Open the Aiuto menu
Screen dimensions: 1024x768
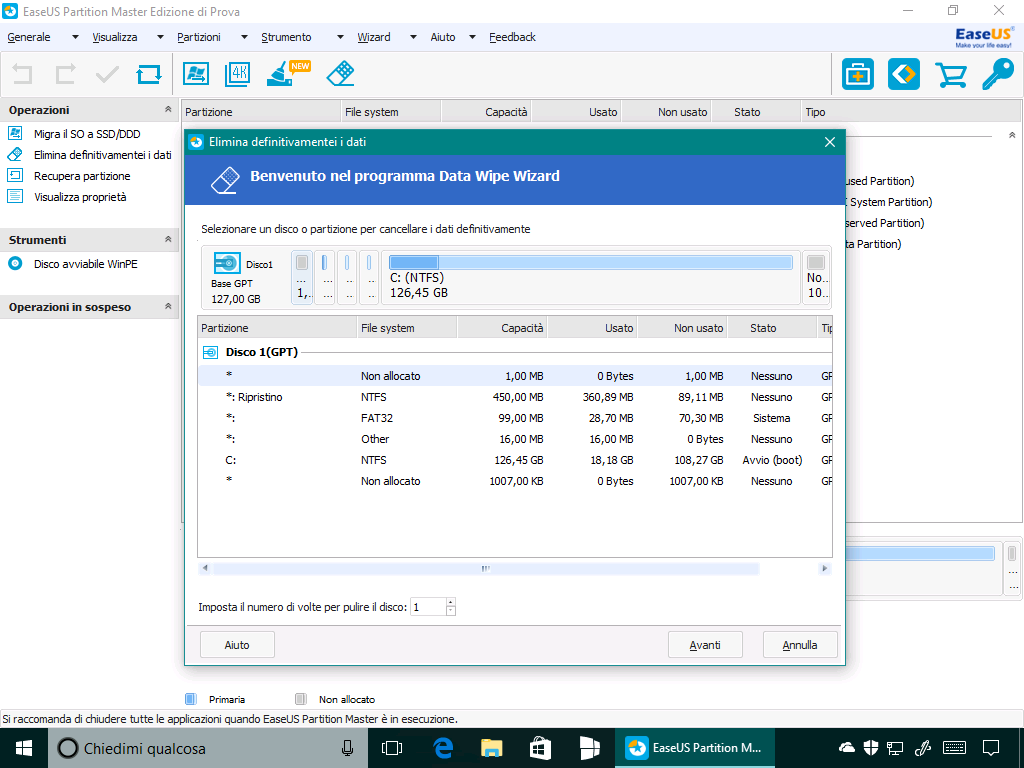tap(443, 37)
